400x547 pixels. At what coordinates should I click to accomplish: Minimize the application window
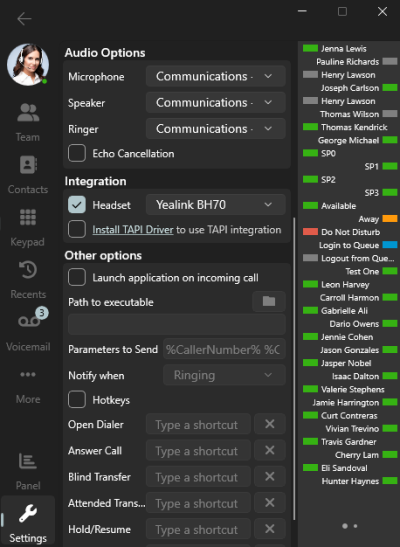(302, 12)
